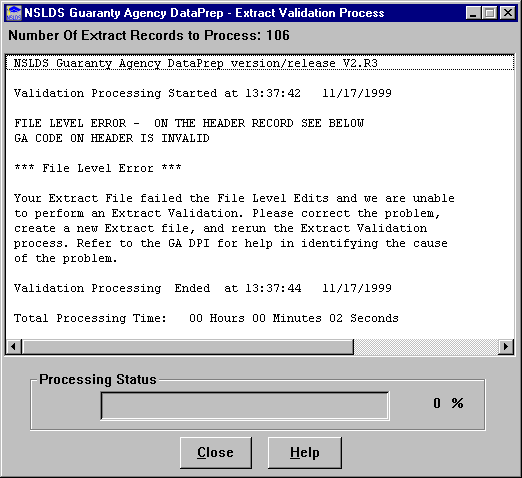Click the Processing Status progress bar
The height and width of the screenshot is (478, 522).
pos(245,406)
